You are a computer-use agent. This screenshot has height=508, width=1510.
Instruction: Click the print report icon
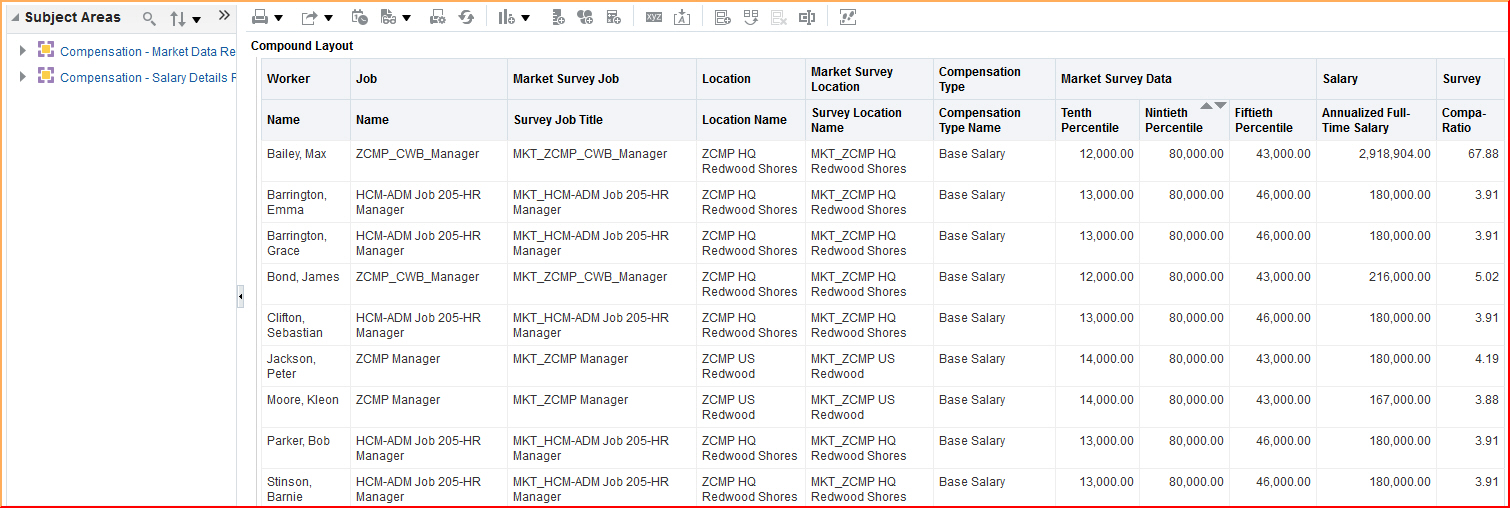[x=260, y=17]
